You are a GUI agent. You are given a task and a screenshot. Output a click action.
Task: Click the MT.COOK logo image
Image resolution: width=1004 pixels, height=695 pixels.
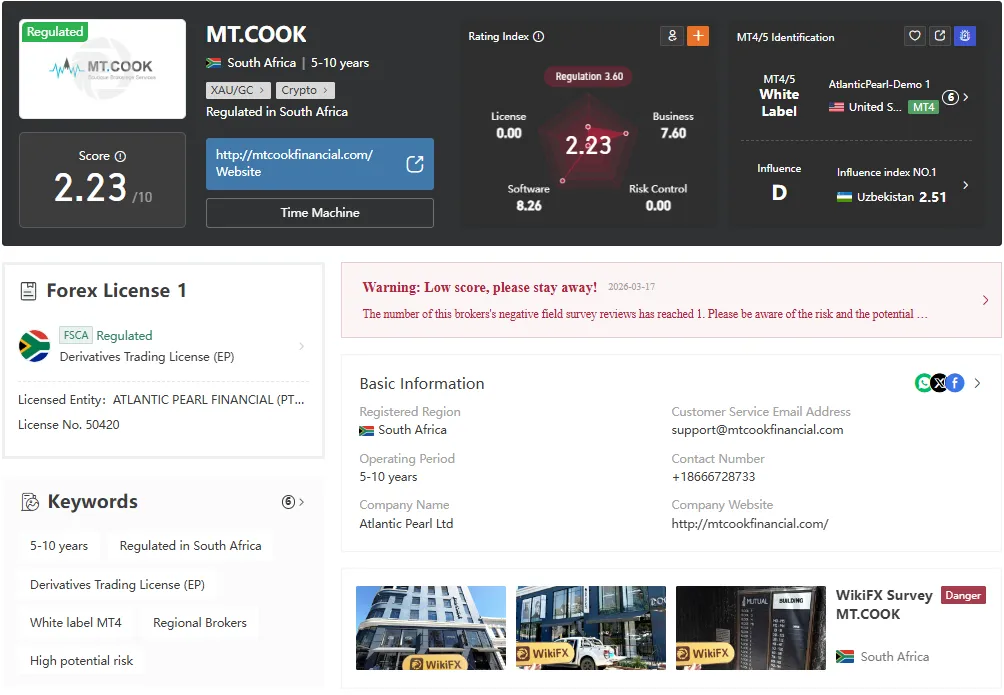102,69
